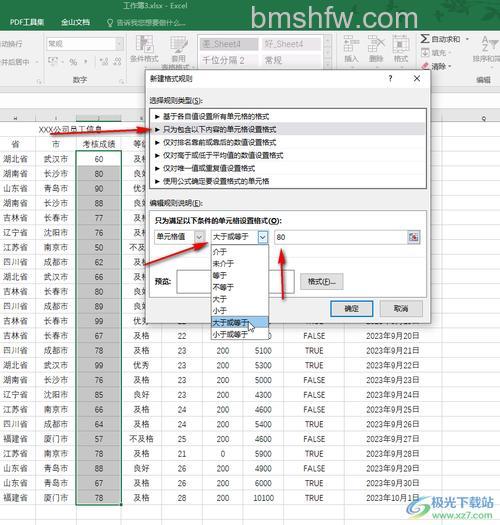Open the Clear dropdown arrow
Image resolution: width=500 pixels, height=525 pixels.
point(450,66)
